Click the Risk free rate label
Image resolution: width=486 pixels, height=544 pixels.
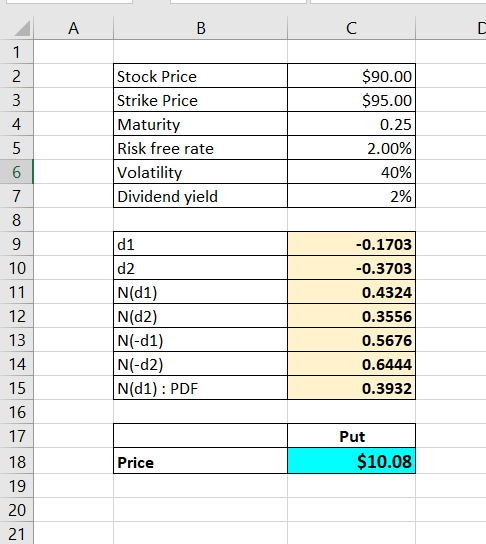coord(201,148)
